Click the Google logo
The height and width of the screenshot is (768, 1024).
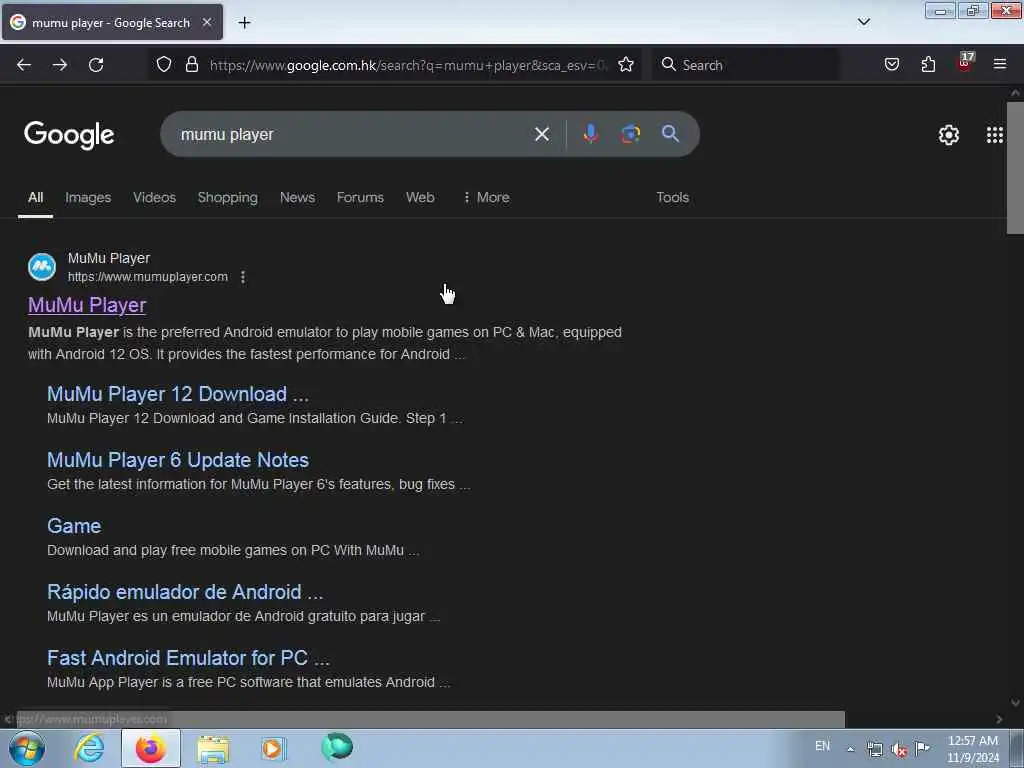pos(69,135)
